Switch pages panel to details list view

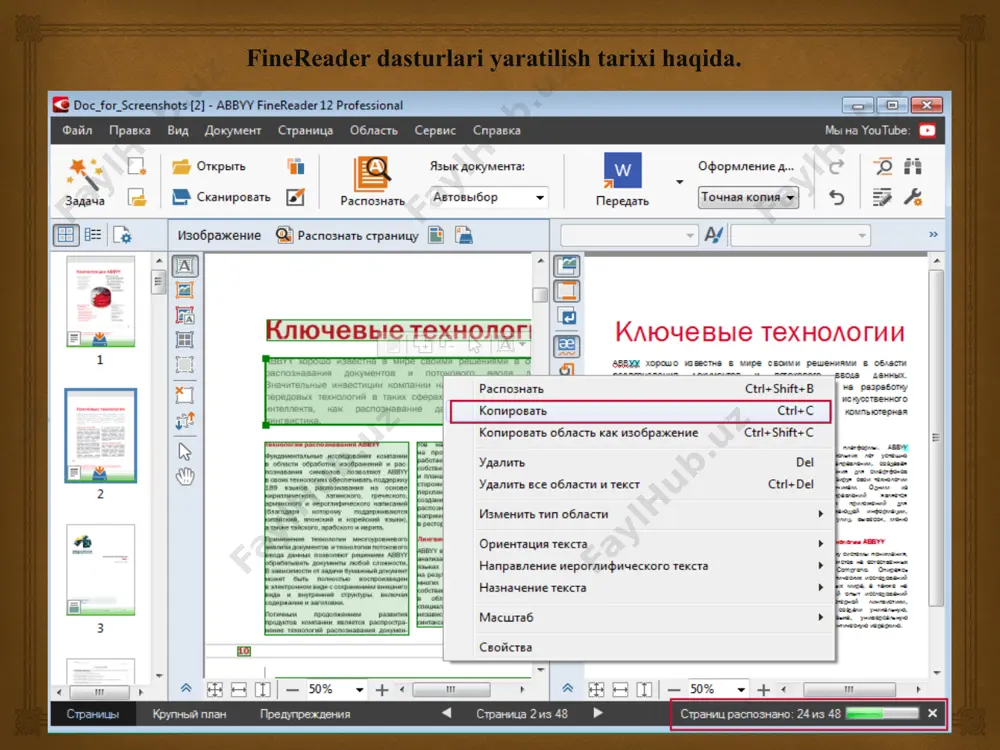tap(92, 235)
